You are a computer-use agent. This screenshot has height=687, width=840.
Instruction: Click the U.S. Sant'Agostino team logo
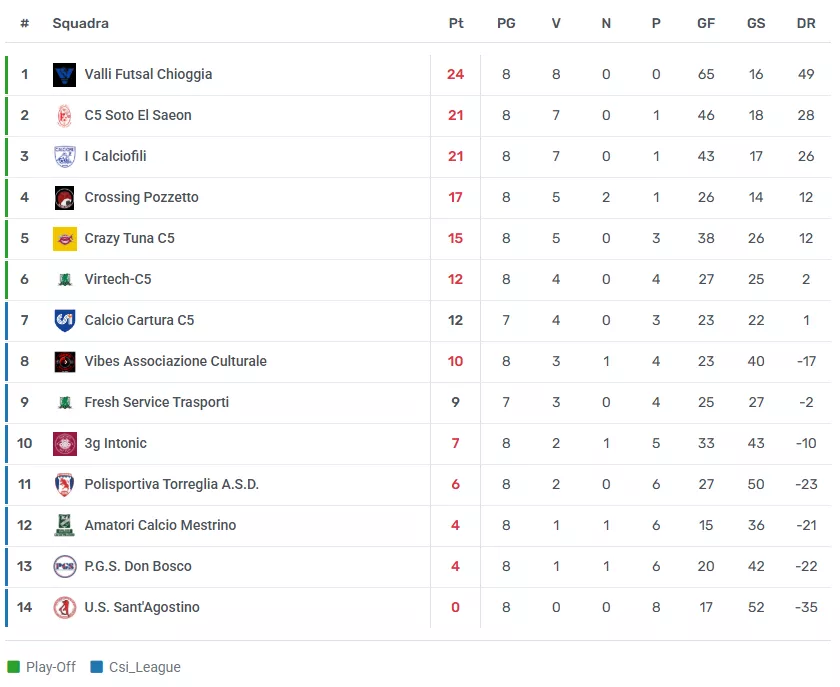(65, 607)
